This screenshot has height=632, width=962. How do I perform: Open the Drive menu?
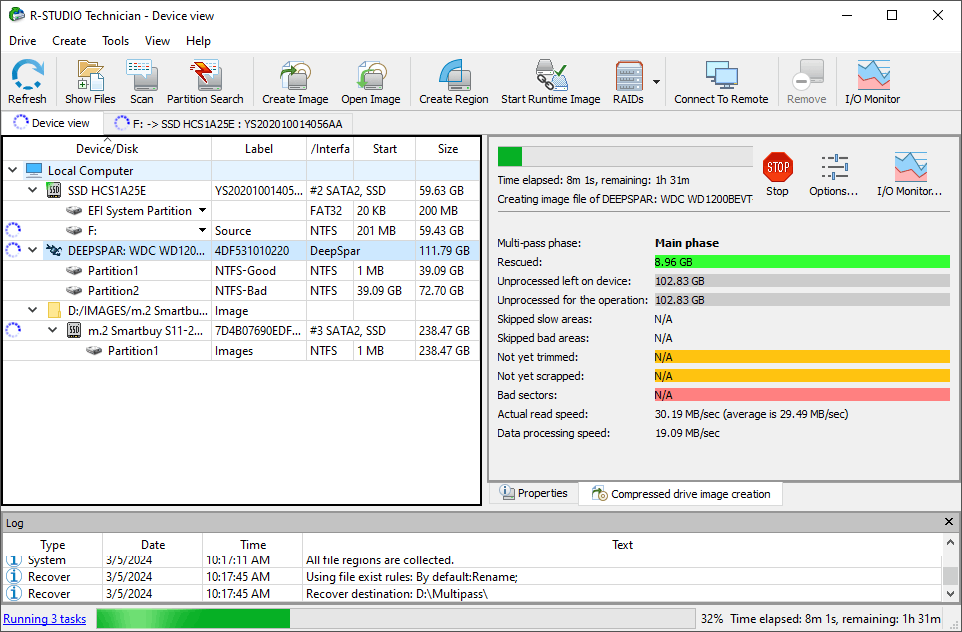coord(23,40)
